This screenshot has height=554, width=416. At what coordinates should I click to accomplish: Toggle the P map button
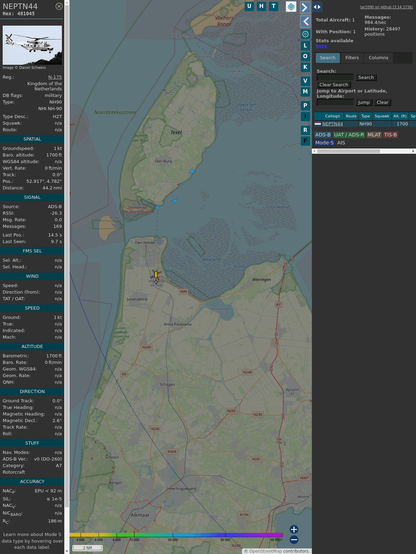click(x=305, y=105)
